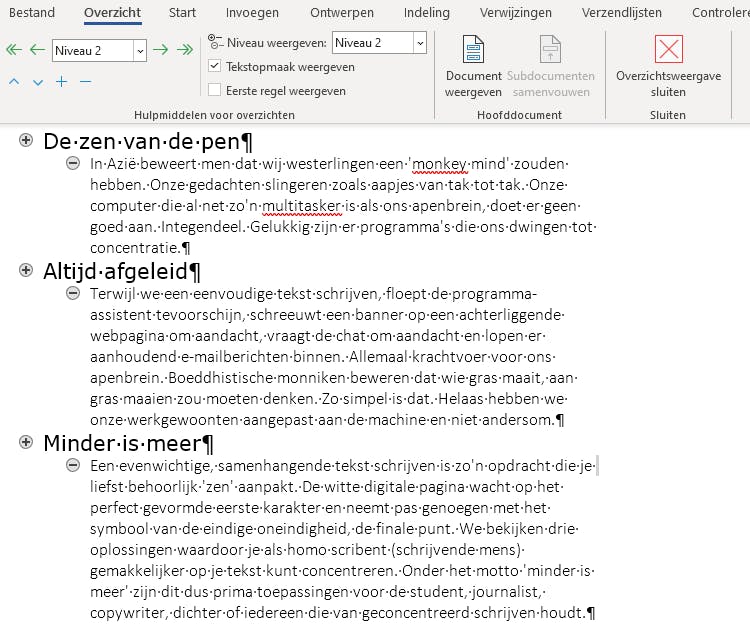Viewport: 750px width, 624px height.
Task: Demote to body text double-right arrow
Action: pyautogui.click(x=185, y=50)
